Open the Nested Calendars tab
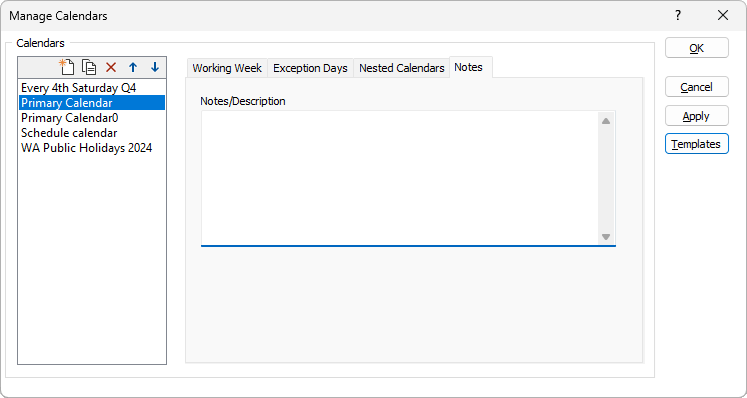 pos(402,68)
